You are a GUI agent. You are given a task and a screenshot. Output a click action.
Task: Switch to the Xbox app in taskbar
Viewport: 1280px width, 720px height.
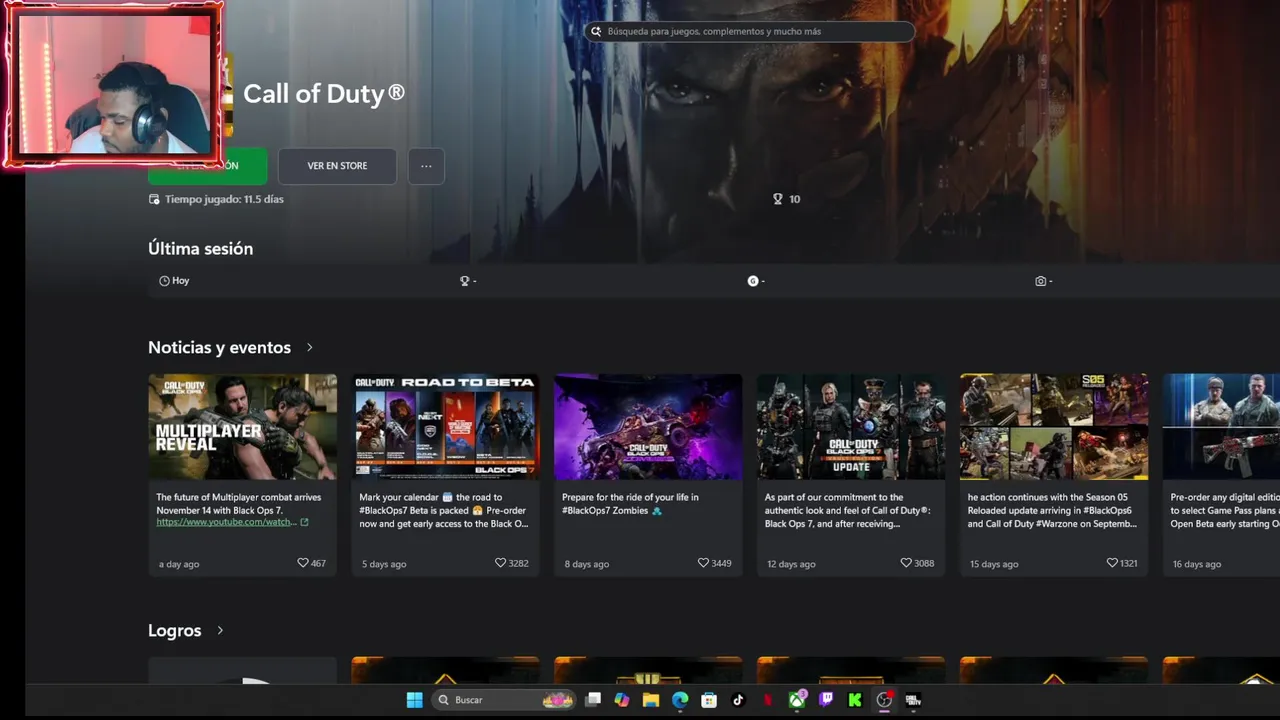pos(797,700)
